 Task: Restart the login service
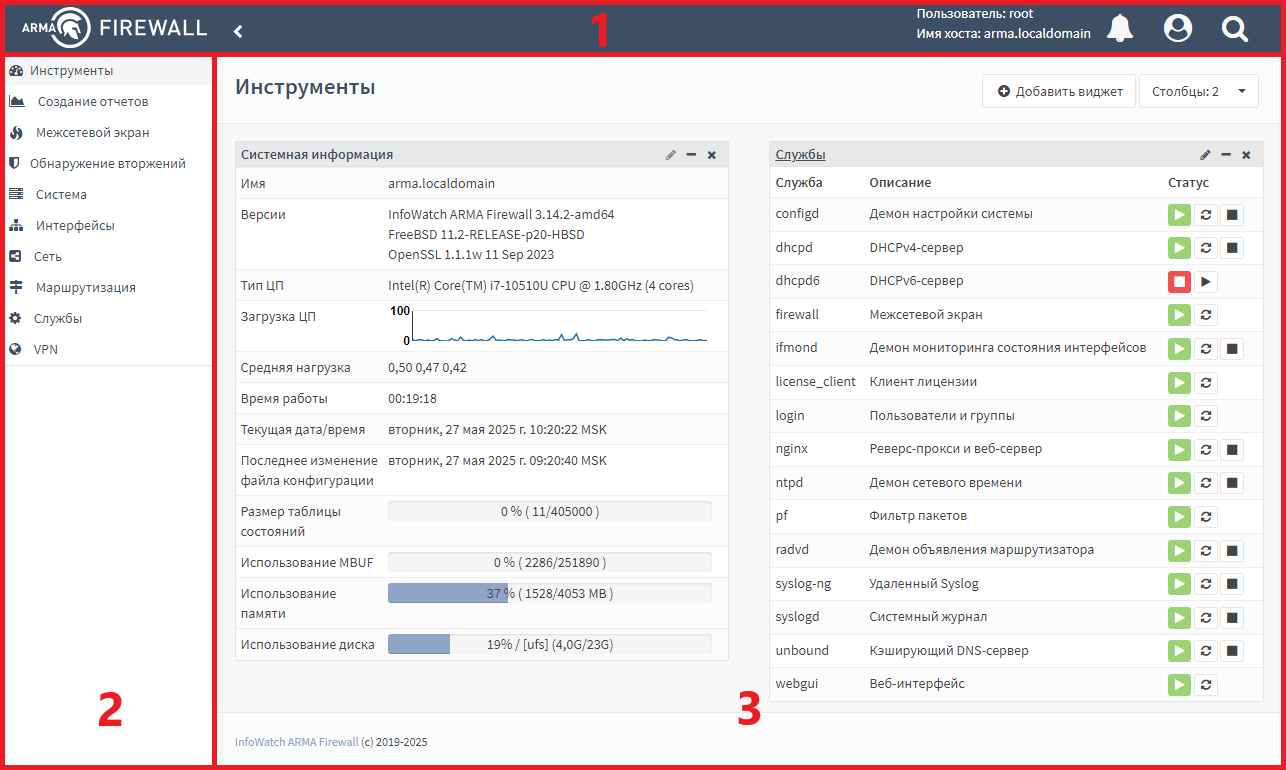pos(1206,416)
